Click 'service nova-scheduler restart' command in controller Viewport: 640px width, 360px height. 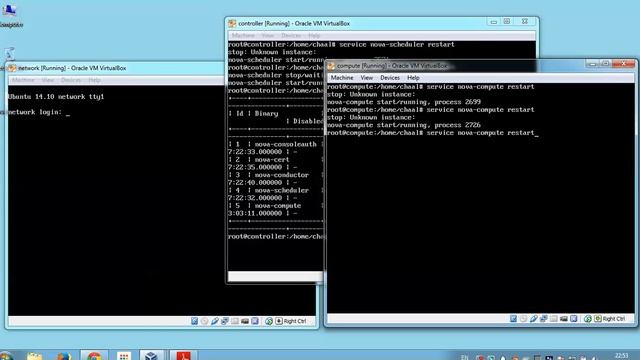pos(397,44)
